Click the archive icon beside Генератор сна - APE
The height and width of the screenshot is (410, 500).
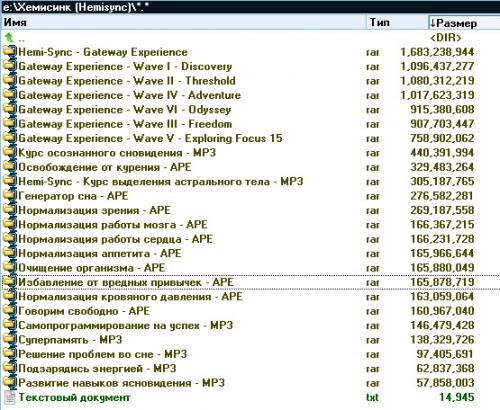click(x=9, y=196)
